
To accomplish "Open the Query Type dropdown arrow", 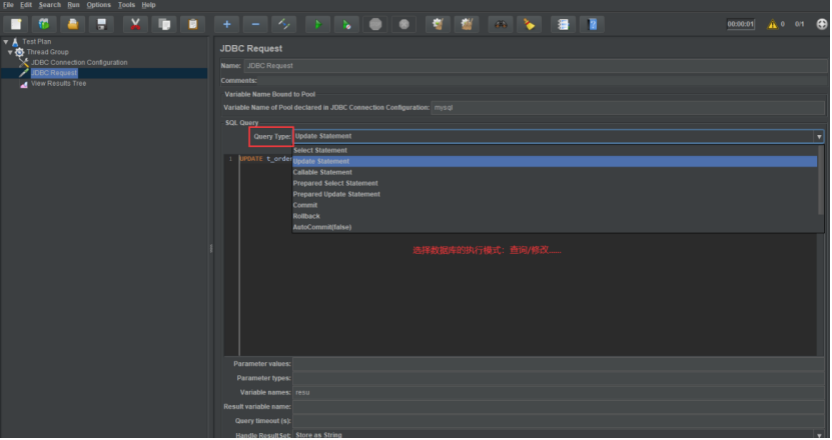I will [818, 136].
